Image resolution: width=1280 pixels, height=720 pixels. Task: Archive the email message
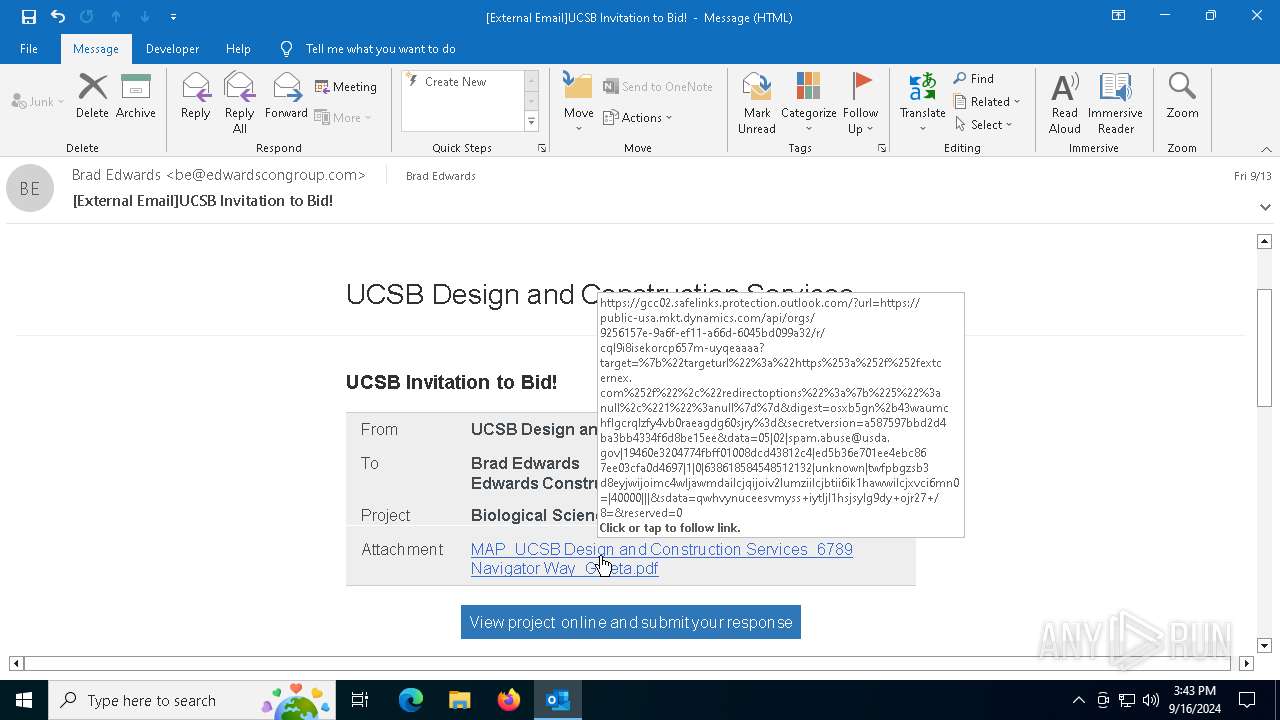pyautogui.click(x=136, y=97)
